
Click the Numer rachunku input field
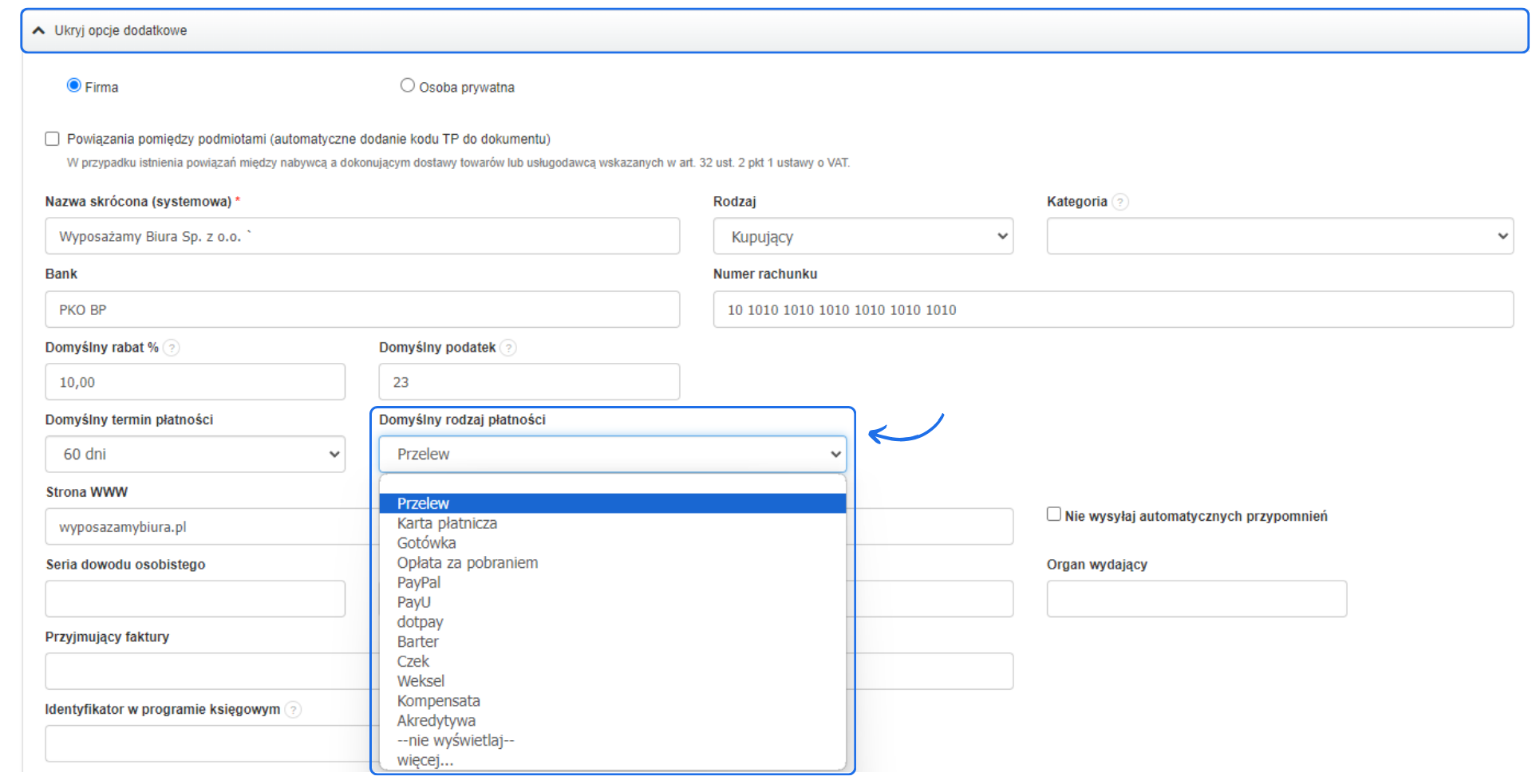point(1112,309)
